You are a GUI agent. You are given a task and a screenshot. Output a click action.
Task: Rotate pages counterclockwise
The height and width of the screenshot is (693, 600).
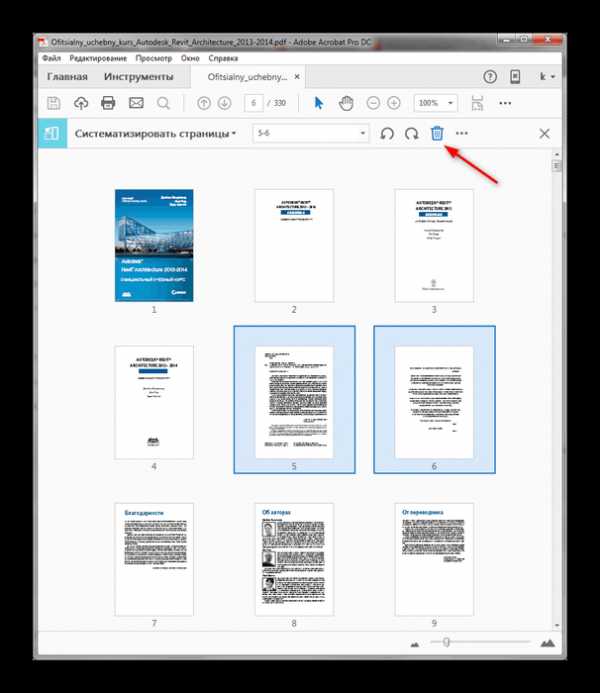coord(387,133)
